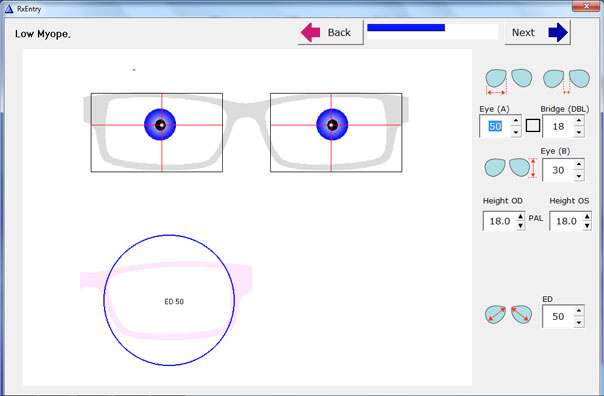Image resolution: width=604 pixels, height=396 pixels.
Task: Select the Height OS value field
Action: (x=566, y=221)
